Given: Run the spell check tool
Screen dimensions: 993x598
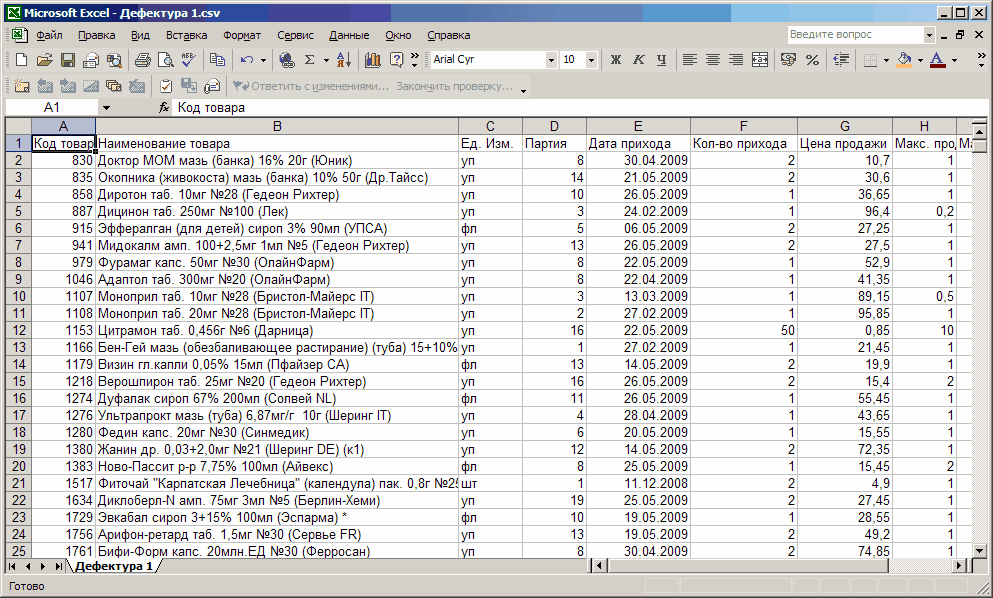Looking at the screenshot, I should click(x=187, y=60).
